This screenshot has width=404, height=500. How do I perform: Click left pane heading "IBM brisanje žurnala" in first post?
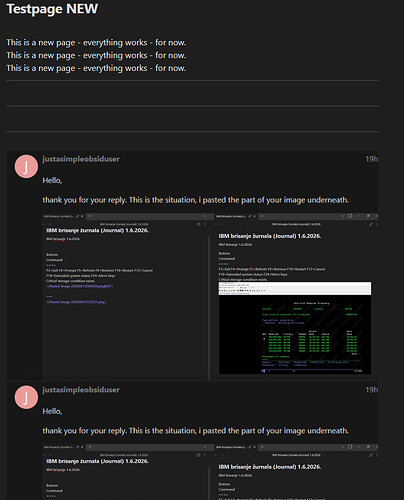coord(97,230)
